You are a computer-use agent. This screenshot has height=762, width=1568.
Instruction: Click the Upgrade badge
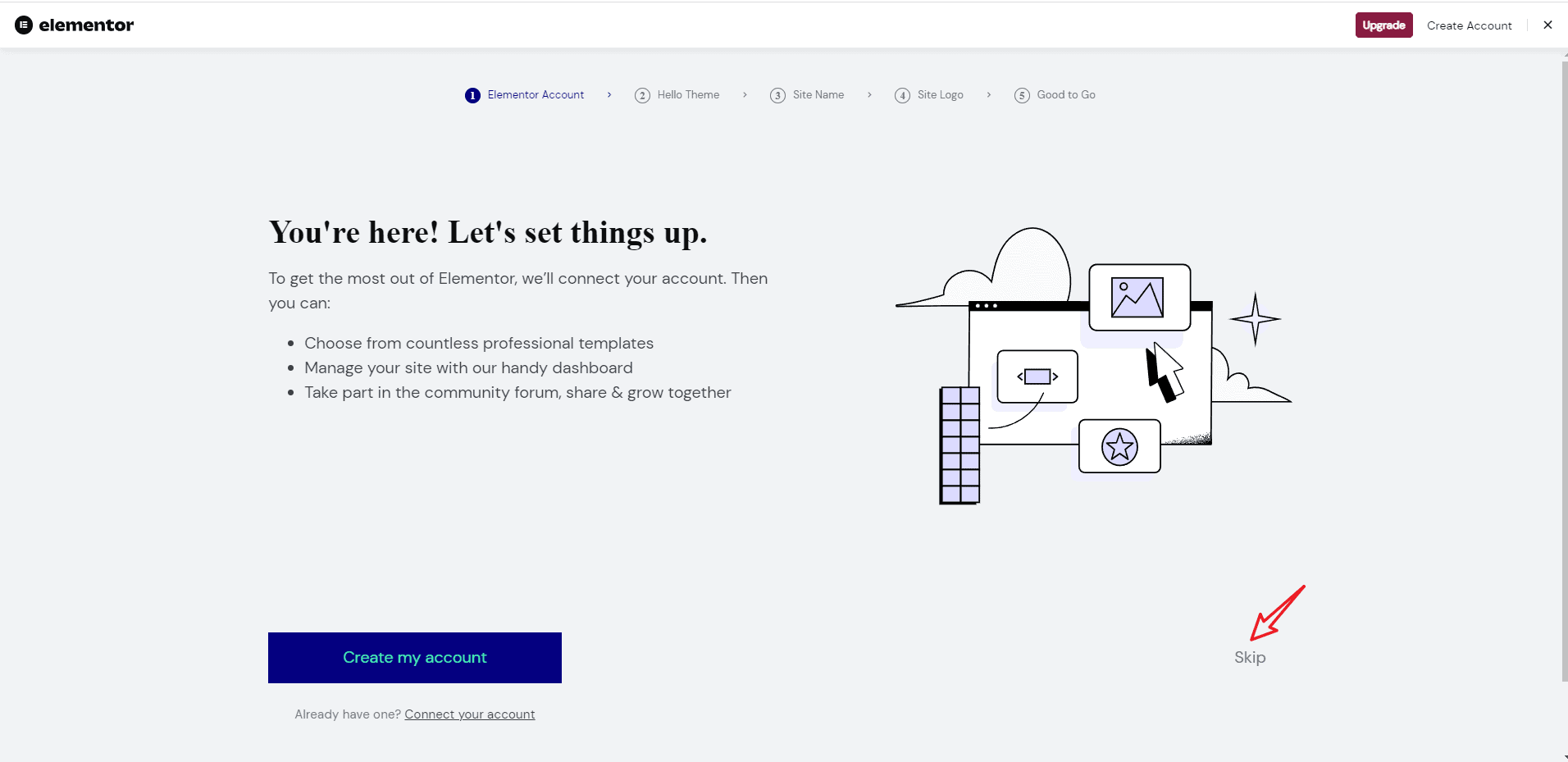(x=1383, y=25)
